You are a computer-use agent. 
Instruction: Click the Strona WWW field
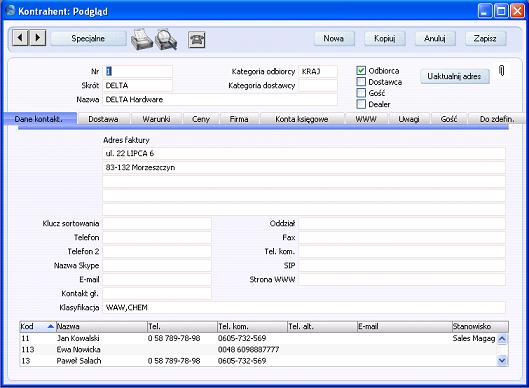pyautogui.click(x=402, y=279)
